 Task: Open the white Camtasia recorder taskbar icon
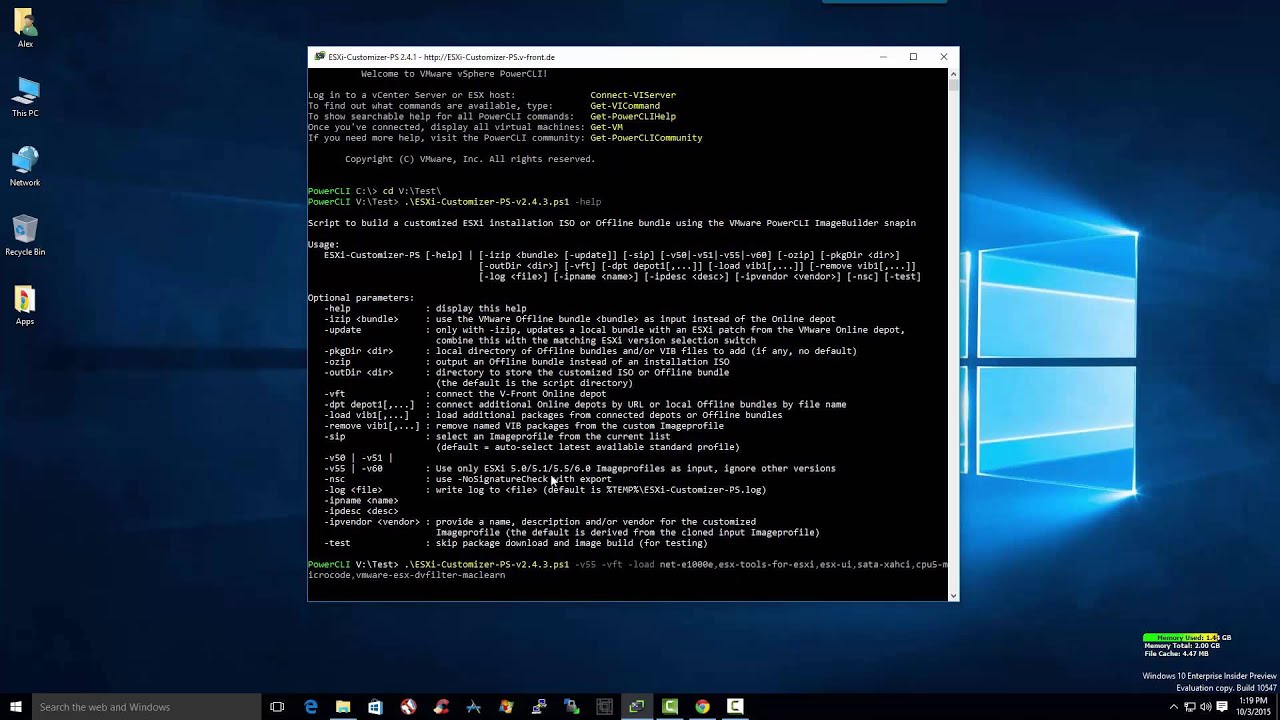coord(735,707)
